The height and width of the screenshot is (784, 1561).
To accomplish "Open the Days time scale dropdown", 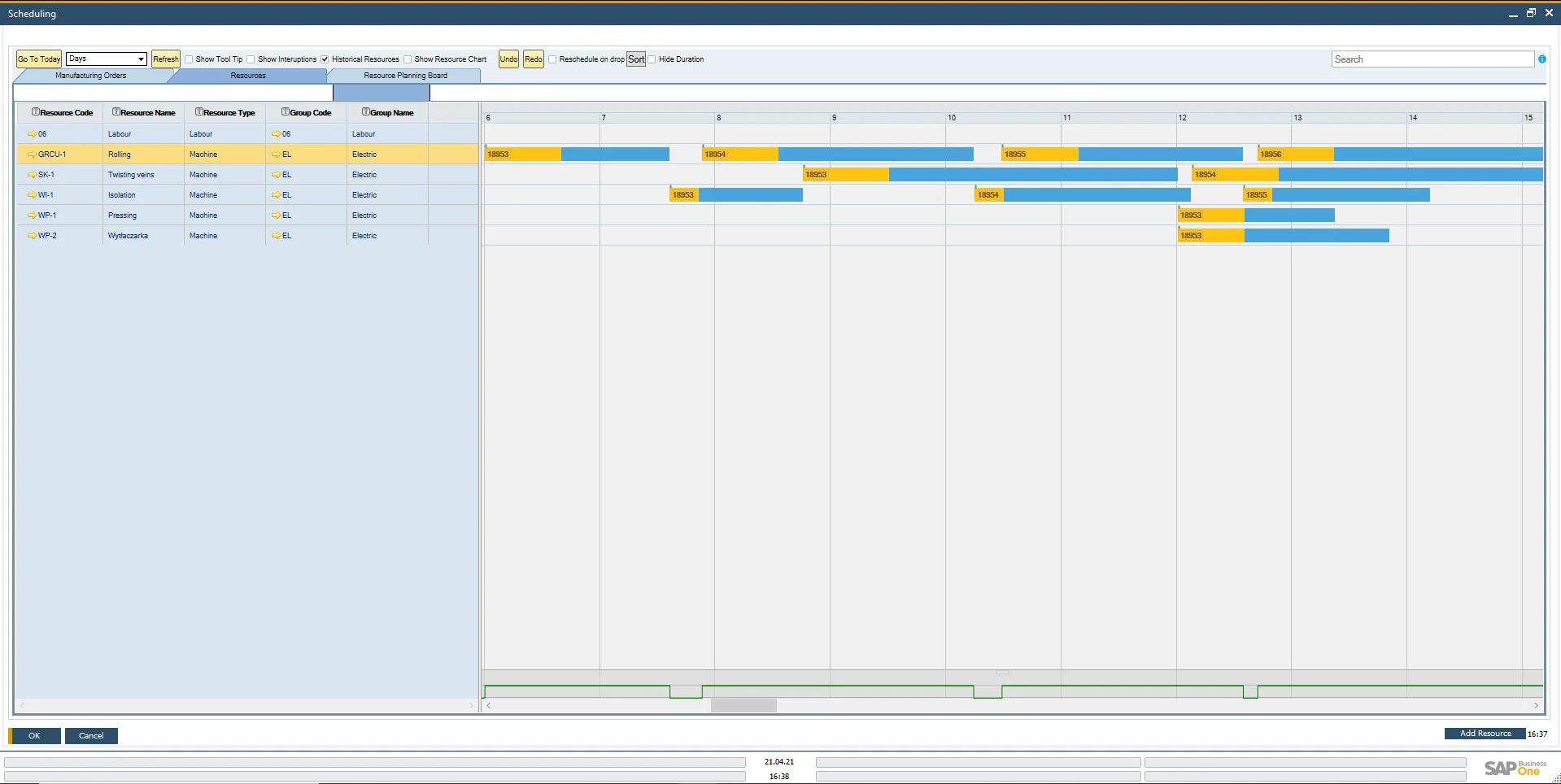I will pos(141,59).
